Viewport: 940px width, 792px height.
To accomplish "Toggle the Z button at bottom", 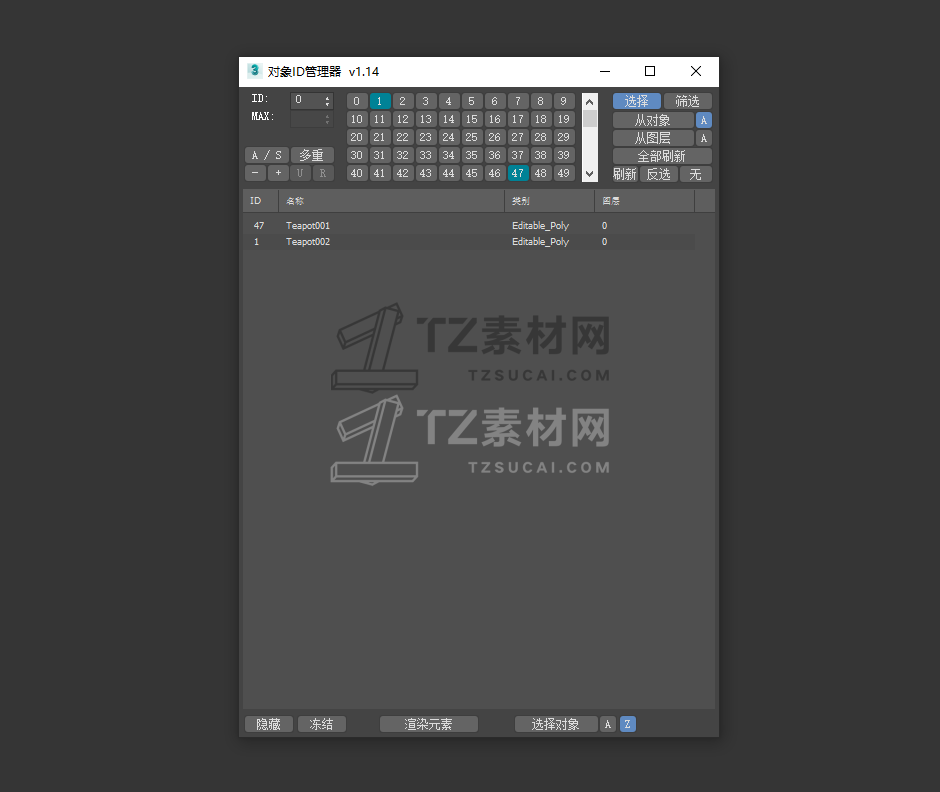I will click(628, 724).
